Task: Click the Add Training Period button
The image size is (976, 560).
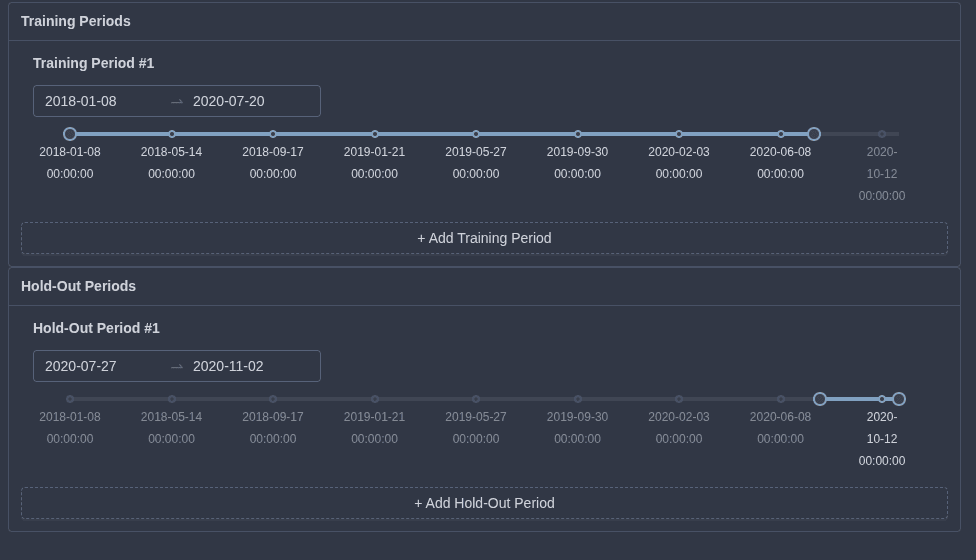Action: 484,238
